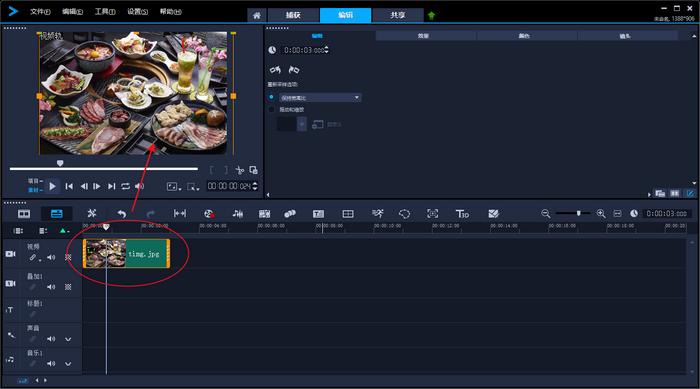Rotate the image left using rotate icon
The image size is (700, 389).
click(x=275, y=70)
